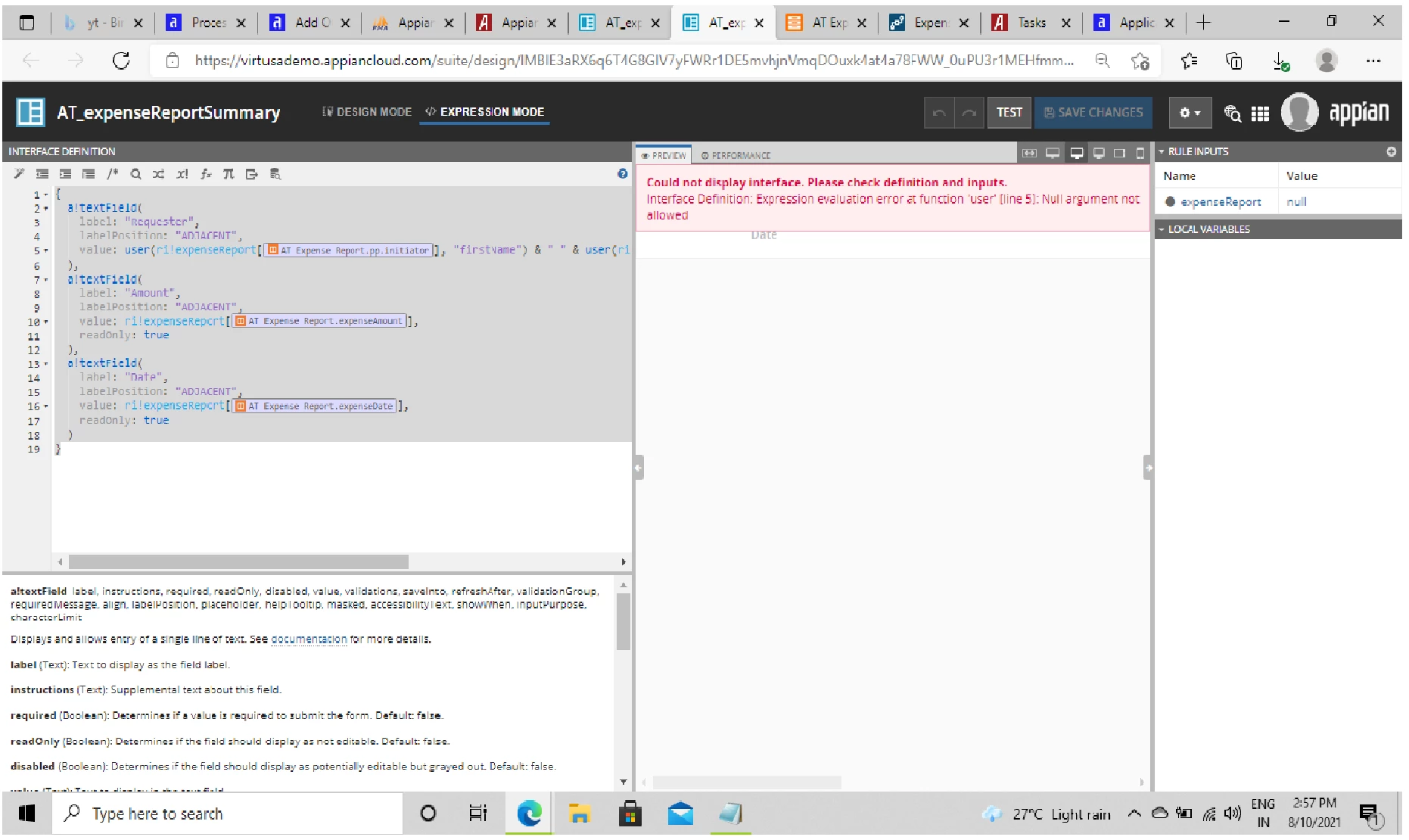
Task: Click the x! rule input icon
Action: (182, 174)
